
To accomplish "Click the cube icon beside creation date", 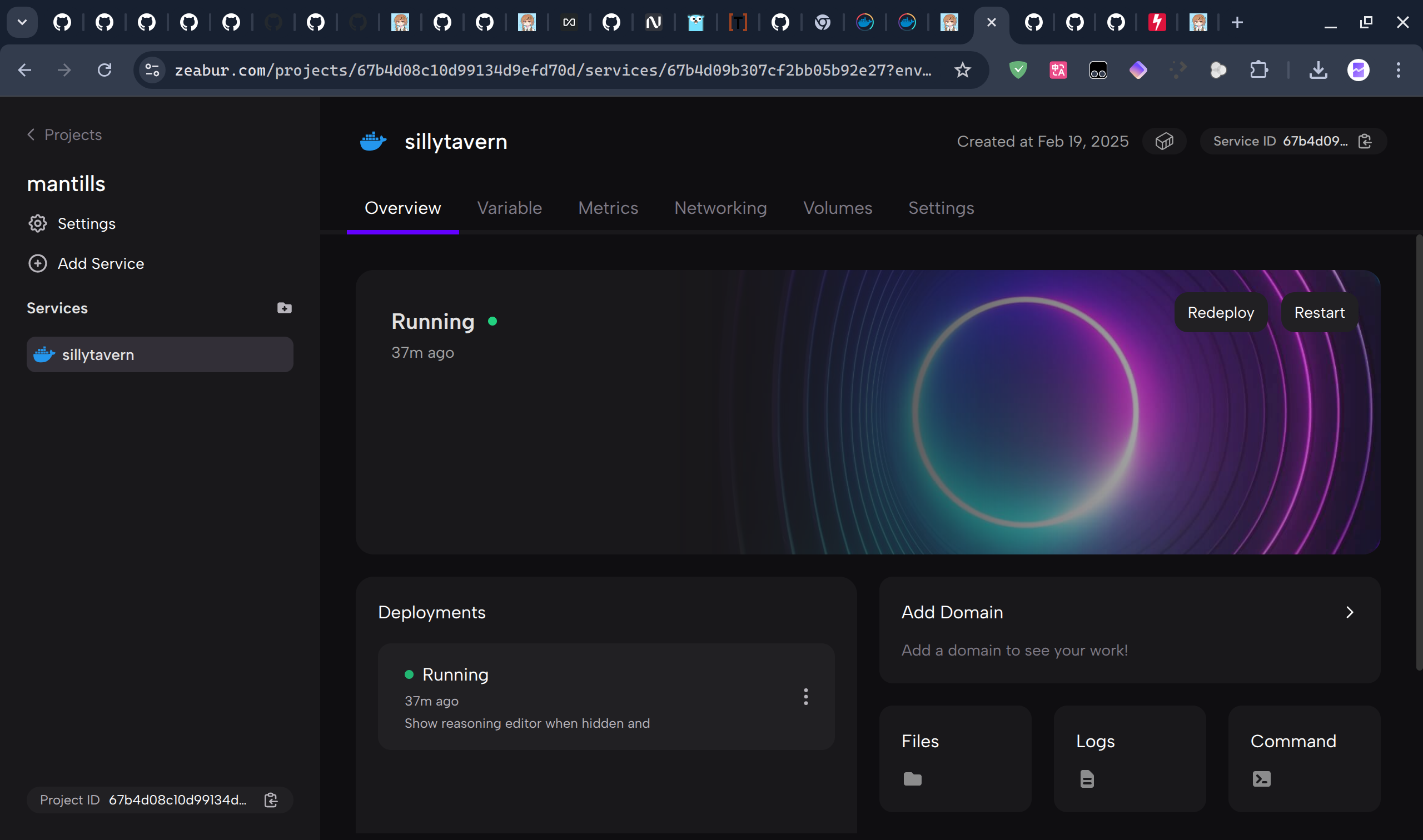I will click(x=1163, y=141).
